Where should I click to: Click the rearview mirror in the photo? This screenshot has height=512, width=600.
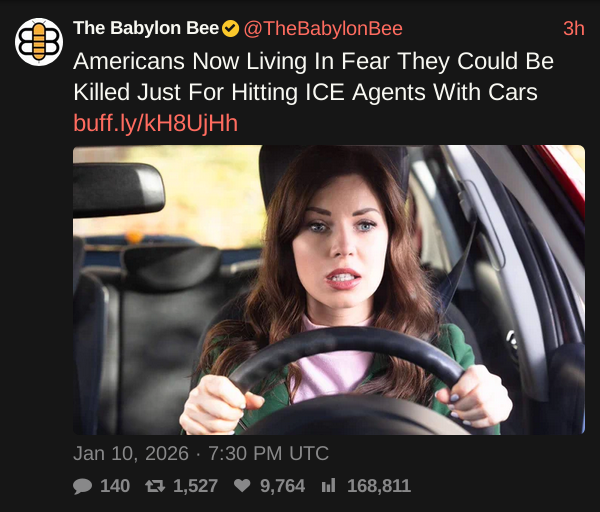(119, 190)
